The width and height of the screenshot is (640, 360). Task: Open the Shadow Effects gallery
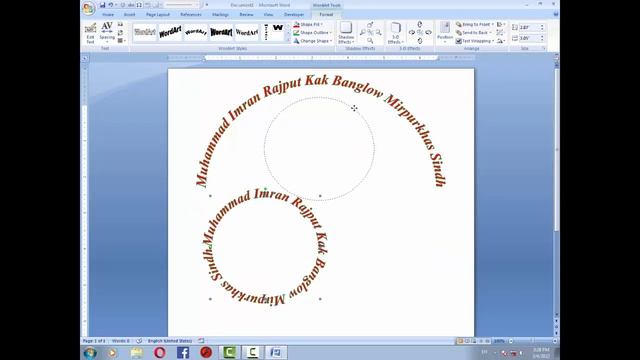coord(346,33)
